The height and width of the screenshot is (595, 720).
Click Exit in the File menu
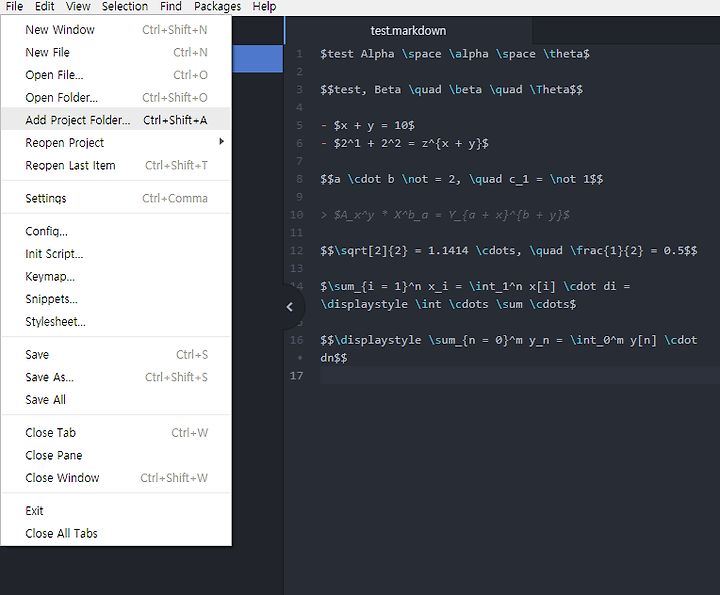116,511
